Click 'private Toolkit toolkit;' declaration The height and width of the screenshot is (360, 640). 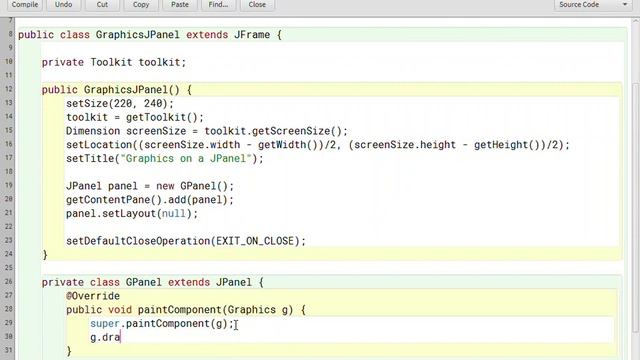point(114,62)
